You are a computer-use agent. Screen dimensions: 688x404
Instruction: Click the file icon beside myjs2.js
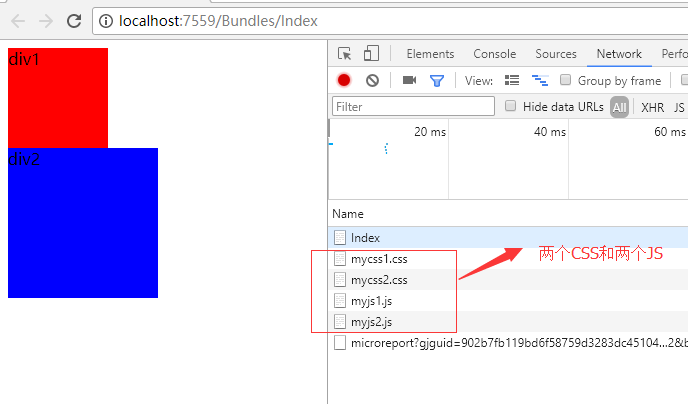coord(340,322)
